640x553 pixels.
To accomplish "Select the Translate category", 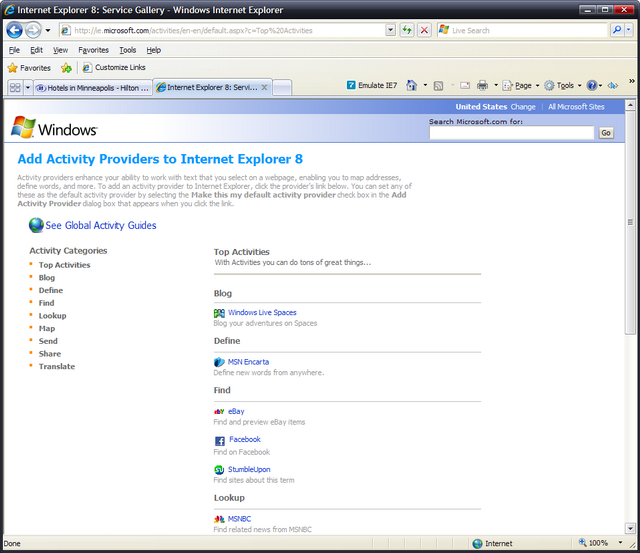I will [x=57, y=366].
